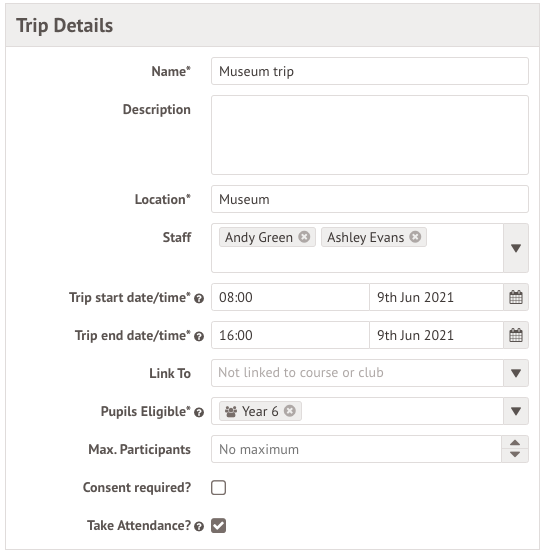The width and height of the screenshot is (548, 559).
Task: Open calendar for trip end date
Action: (x=516, y=335)
